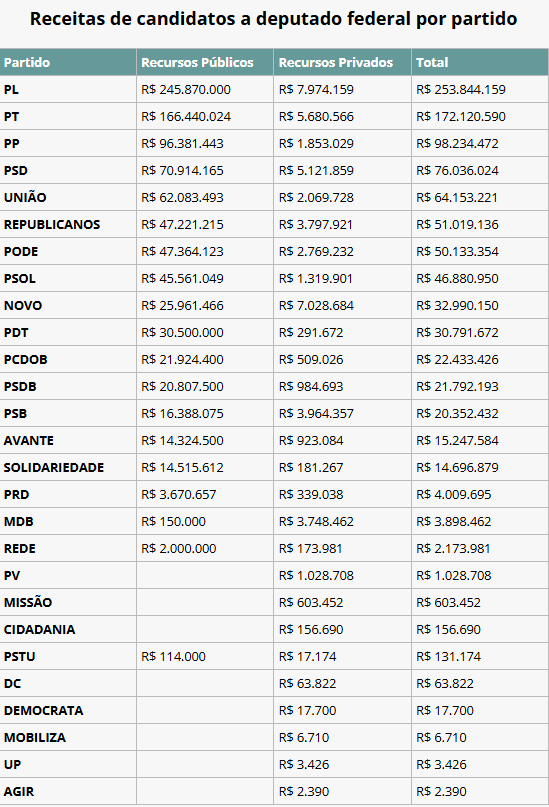Click the AGIR total R$ 2.390
549x807 pixels.
point(441,792)
